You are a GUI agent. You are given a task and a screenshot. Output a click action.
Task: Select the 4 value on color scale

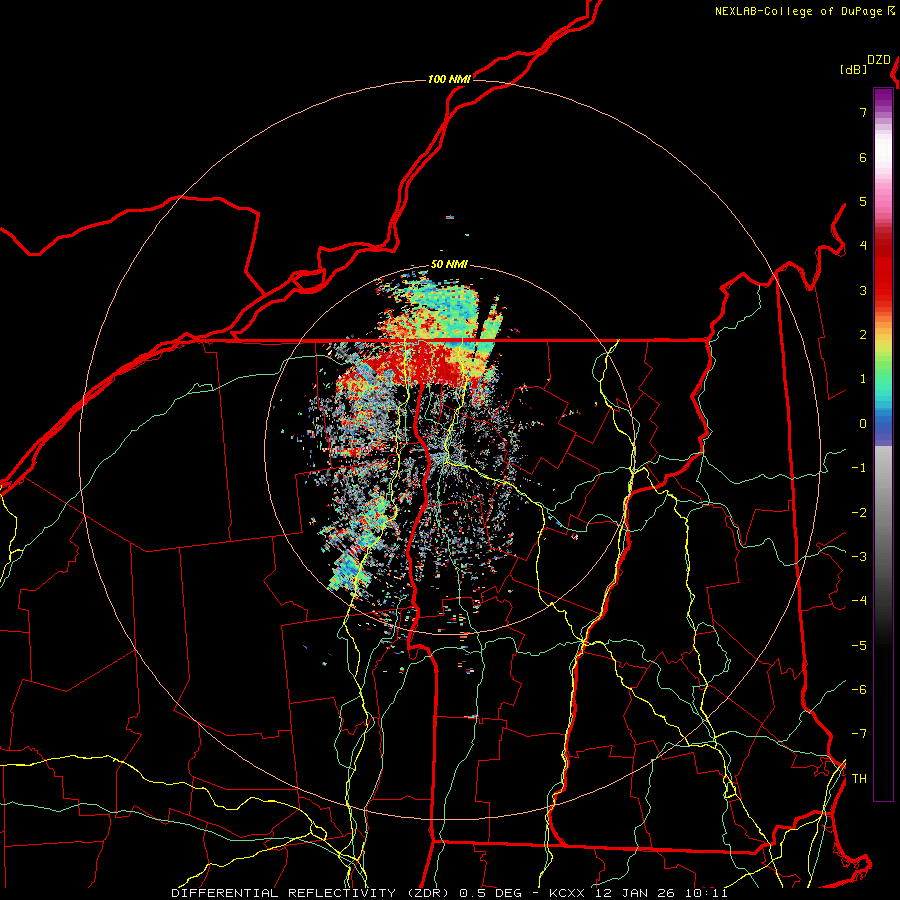tap(863, 246)
